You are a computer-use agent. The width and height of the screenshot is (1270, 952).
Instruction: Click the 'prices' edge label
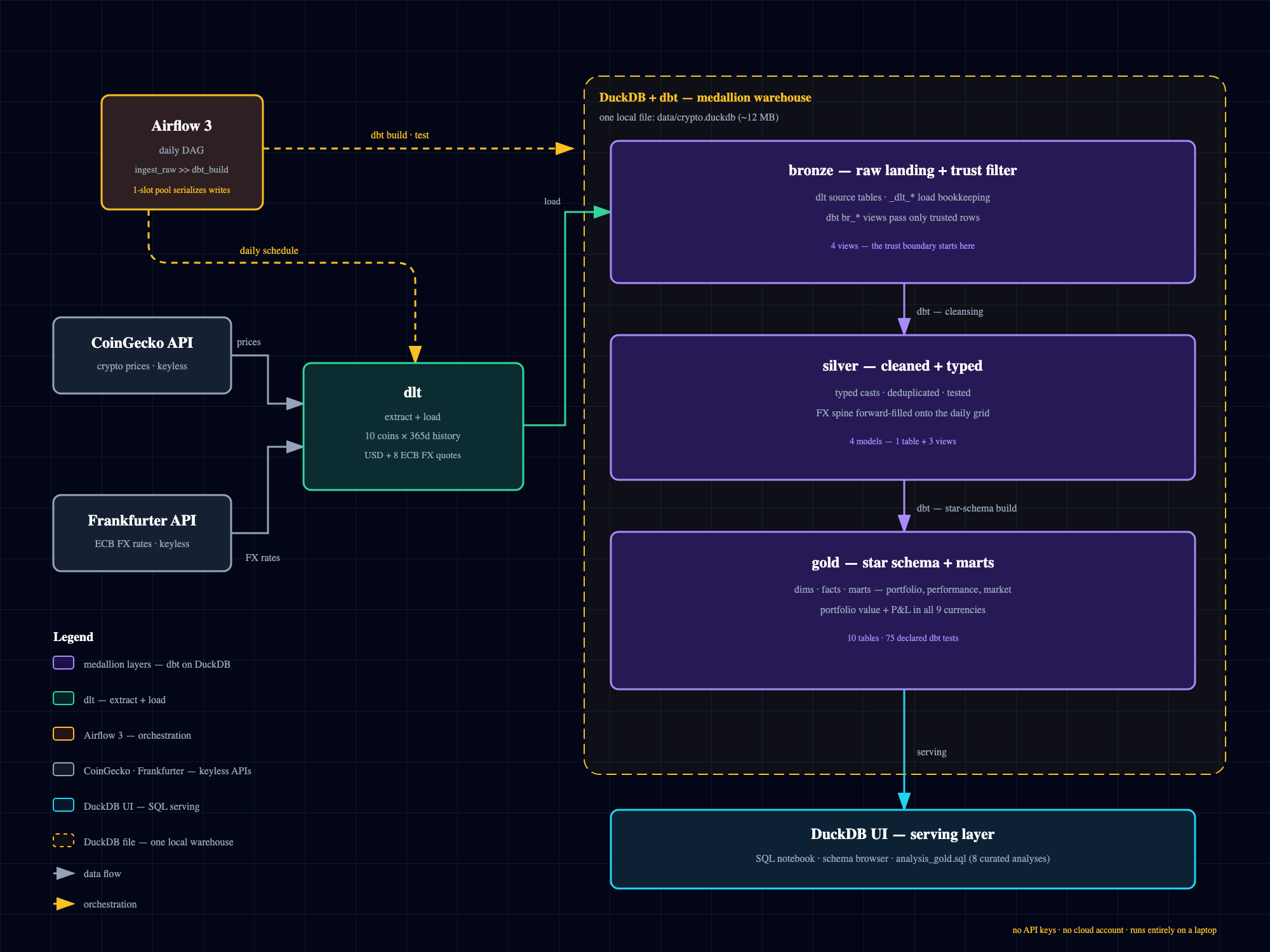pos(249,342)
